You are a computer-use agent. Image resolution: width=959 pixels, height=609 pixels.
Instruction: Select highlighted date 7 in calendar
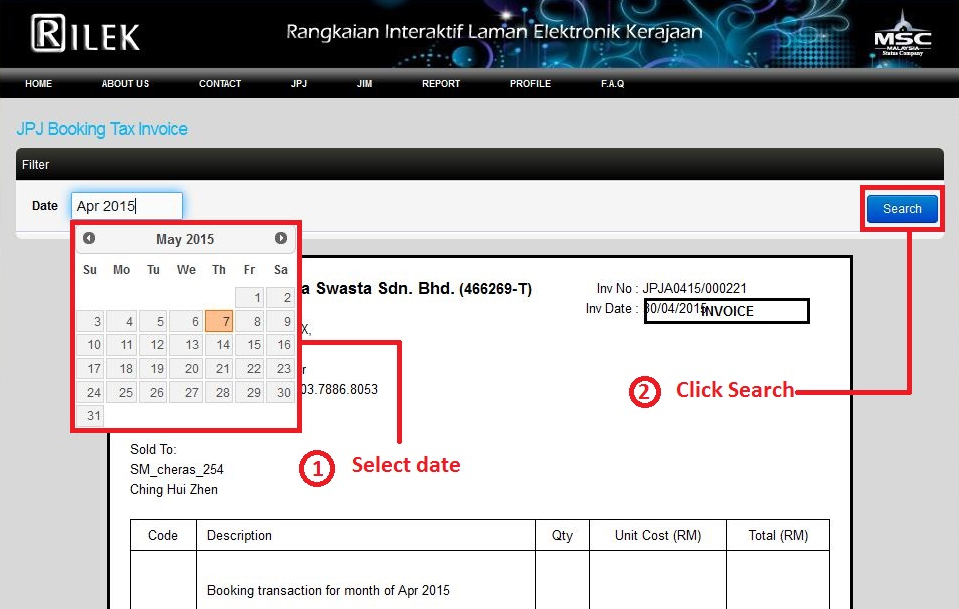[x=219, y=321]
